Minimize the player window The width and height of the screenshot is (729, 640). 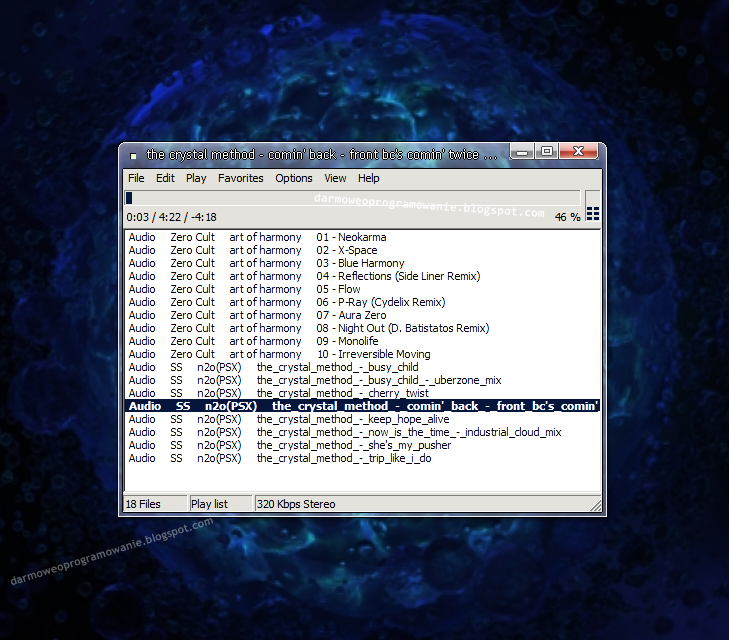[522, 152]
